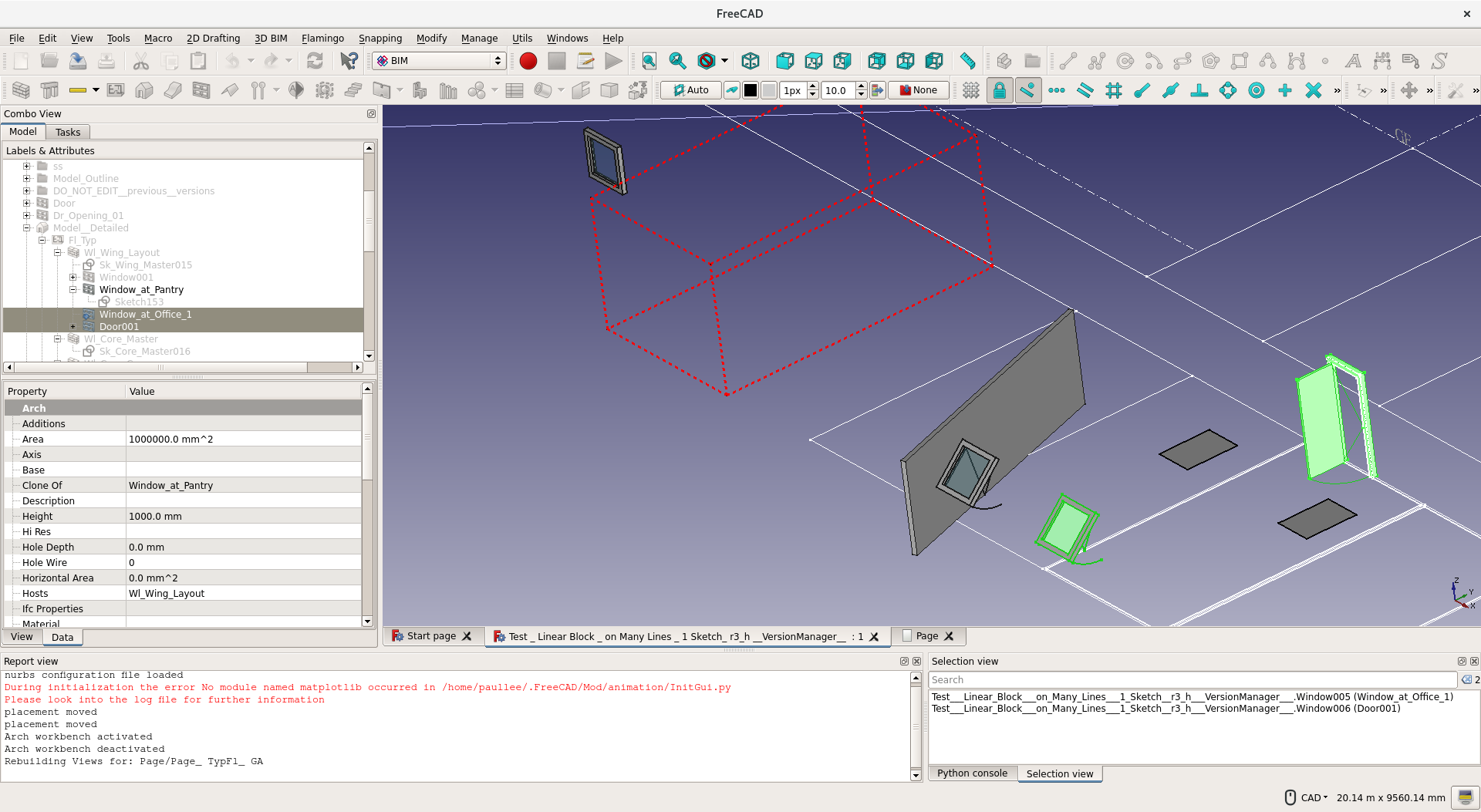
Task: Toggle Snap Parallel double-line button
Action: 1085,90
